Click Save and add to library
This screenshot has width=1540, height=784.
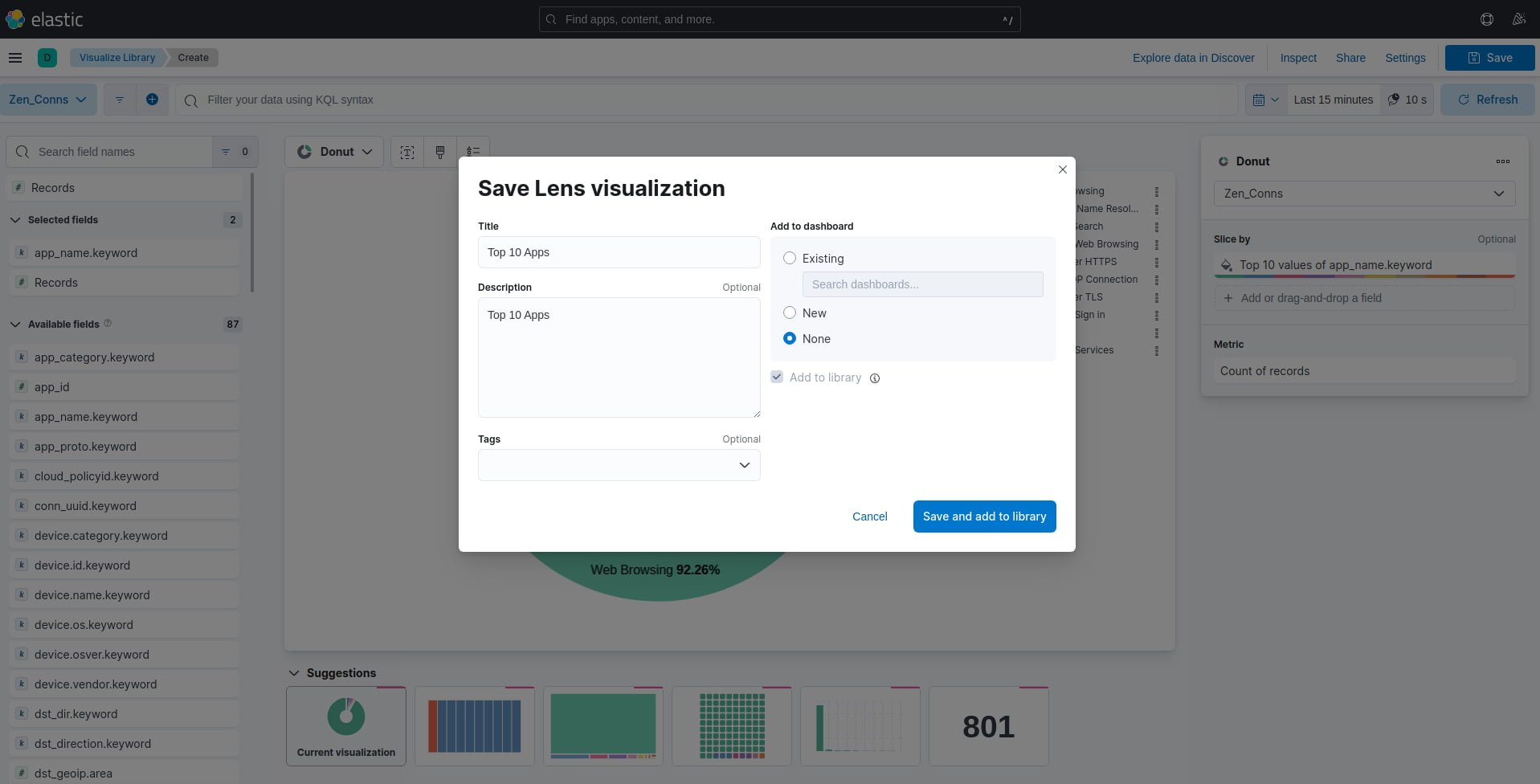coord(983,517)
